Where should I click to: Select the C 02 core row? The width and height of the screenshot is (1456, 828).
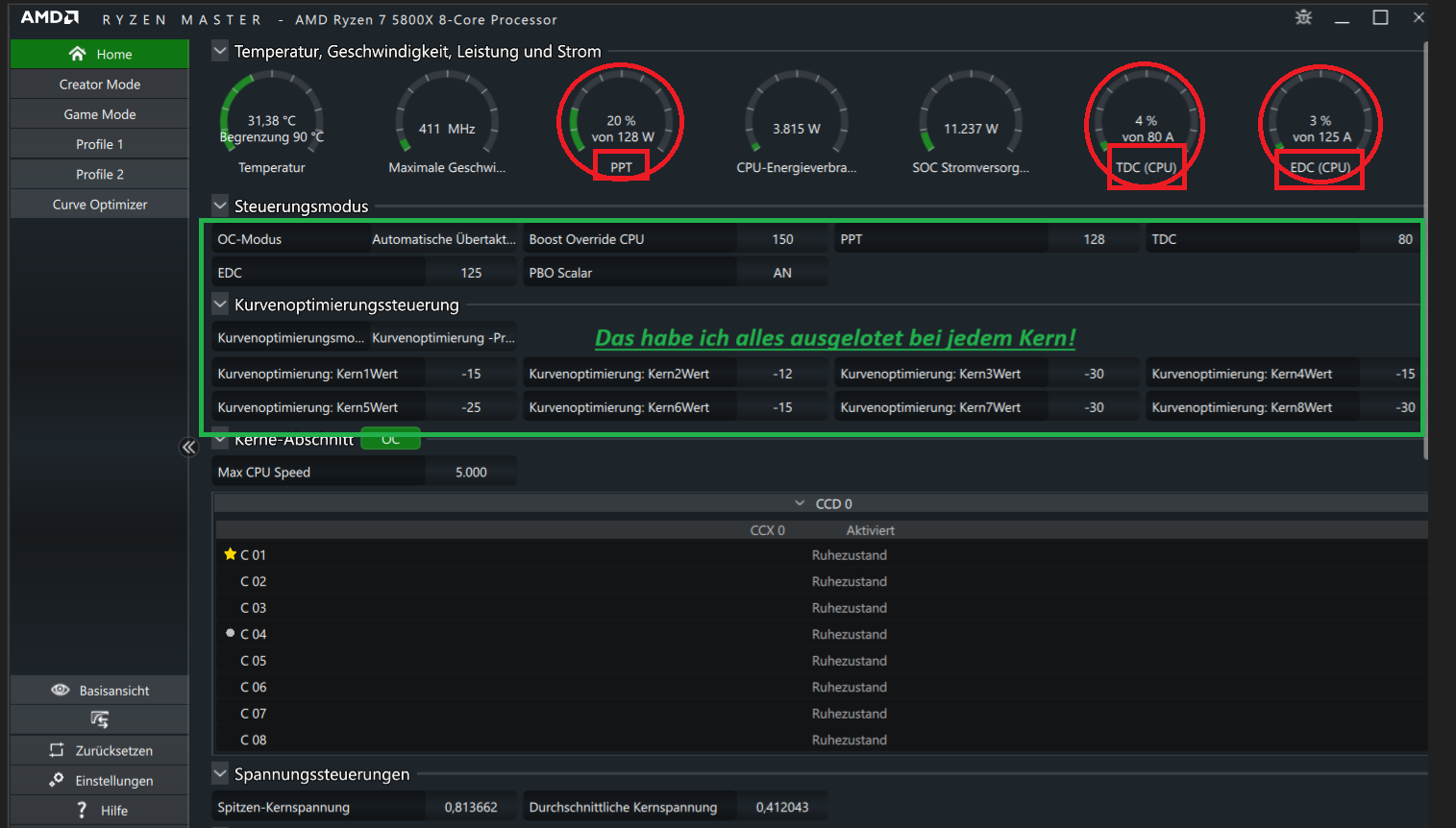(821, 581)
